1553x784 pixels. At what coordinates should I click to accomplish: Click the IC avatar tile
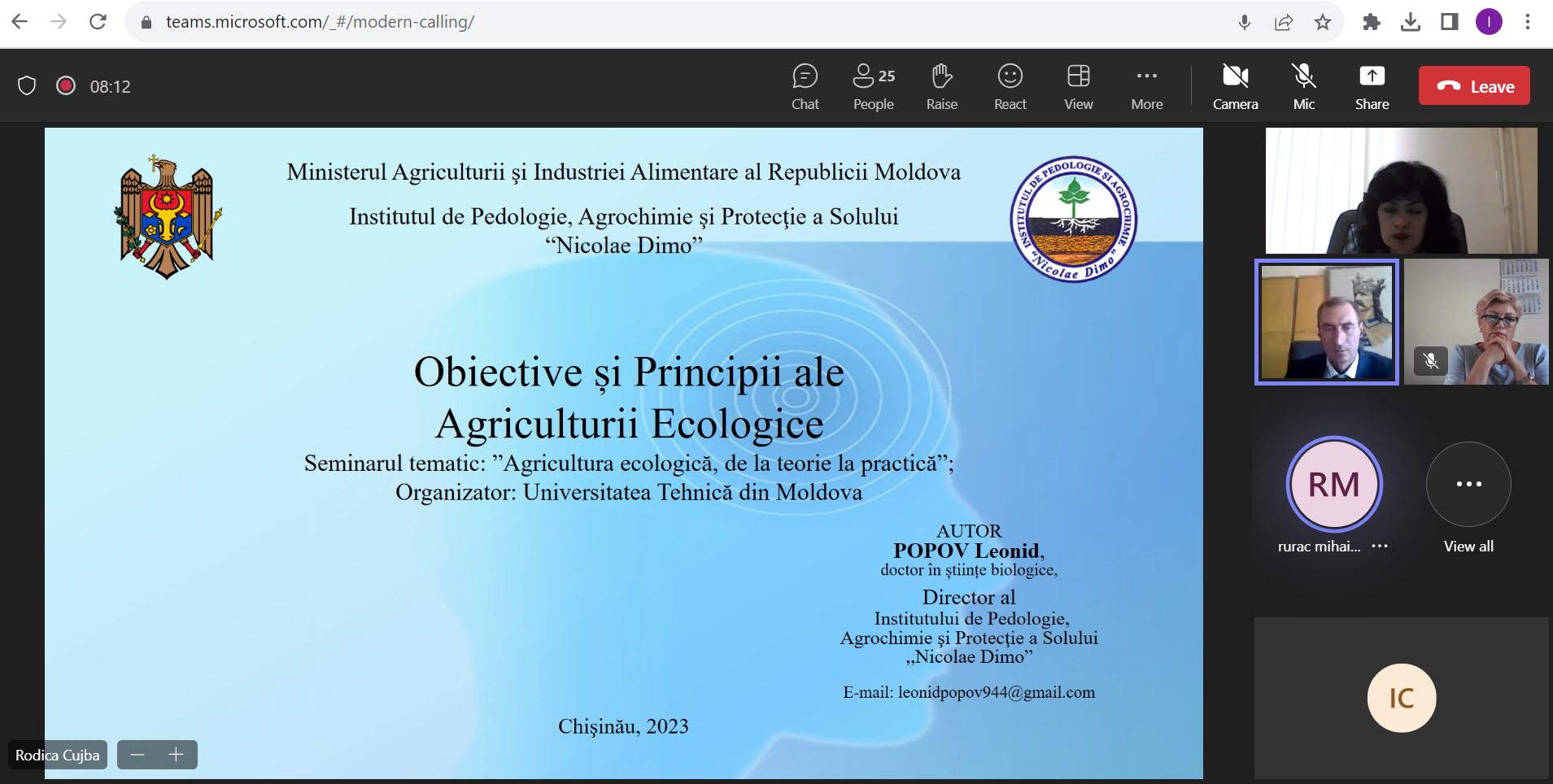1402,698
